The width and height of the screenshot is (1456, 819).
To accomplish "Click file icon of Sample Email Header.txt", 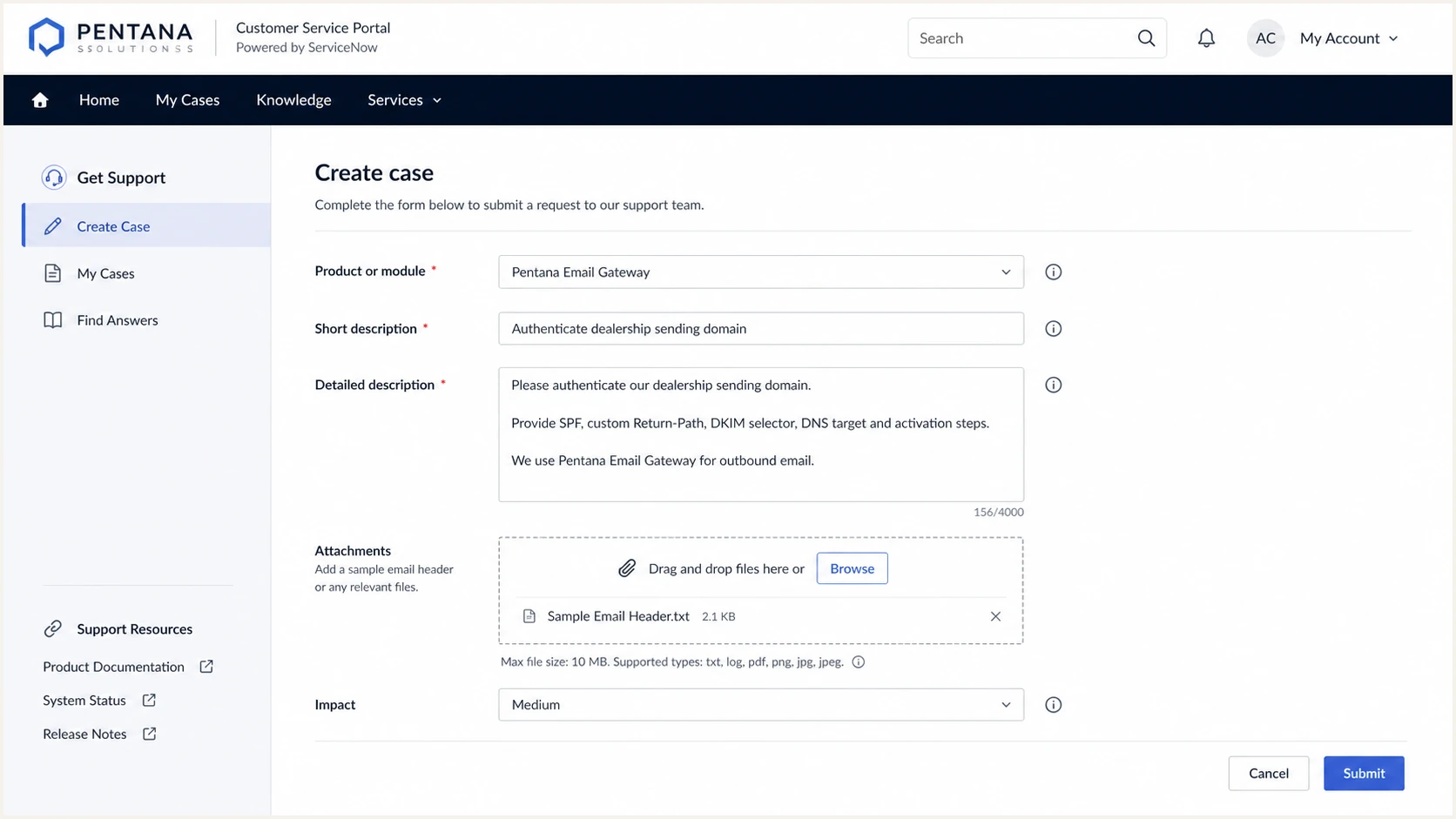I will point(529,616).
